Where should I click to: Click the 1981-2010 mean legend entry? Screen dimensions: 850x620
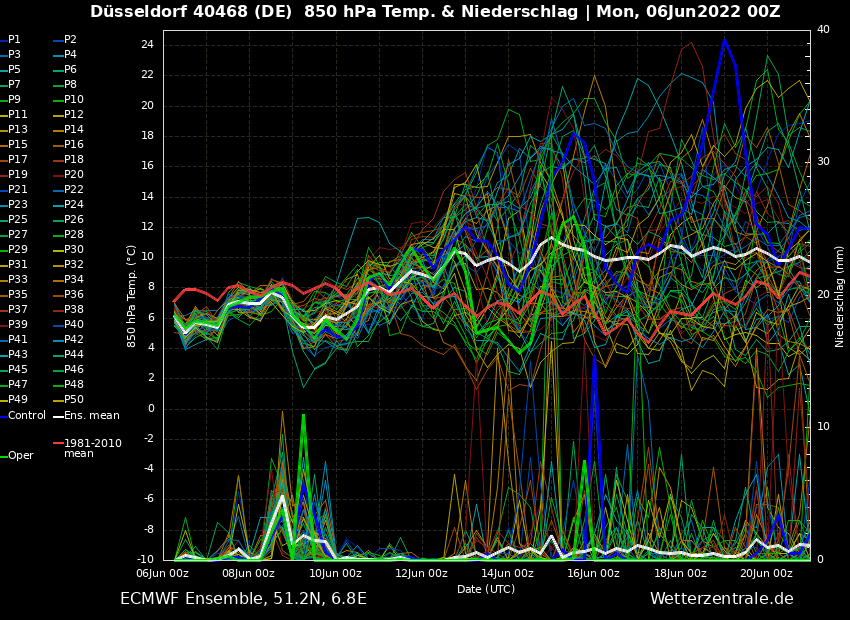pos(92,448)
